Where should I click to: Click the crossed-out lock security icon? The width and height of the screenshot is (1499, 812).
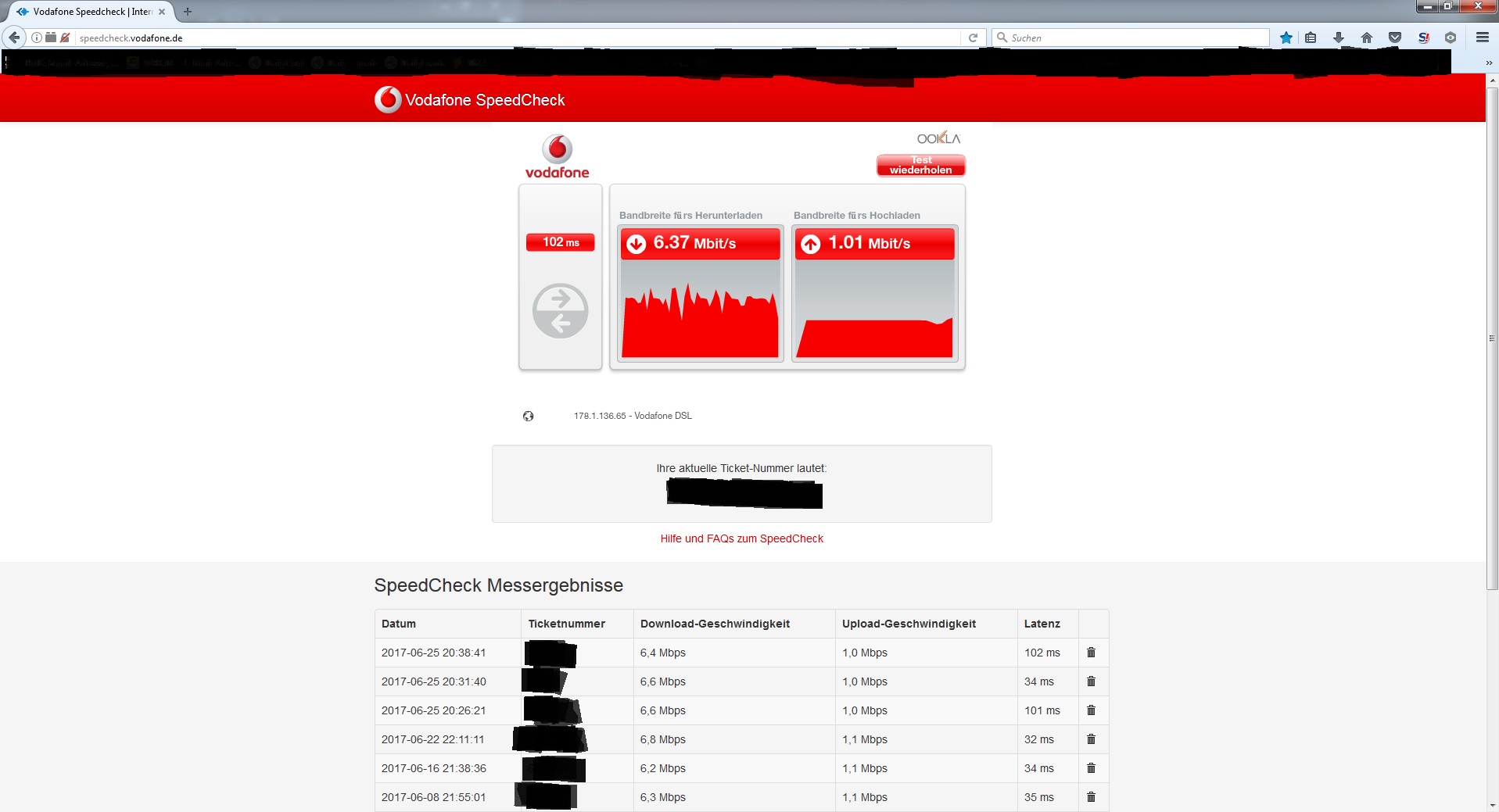[63, 37]
